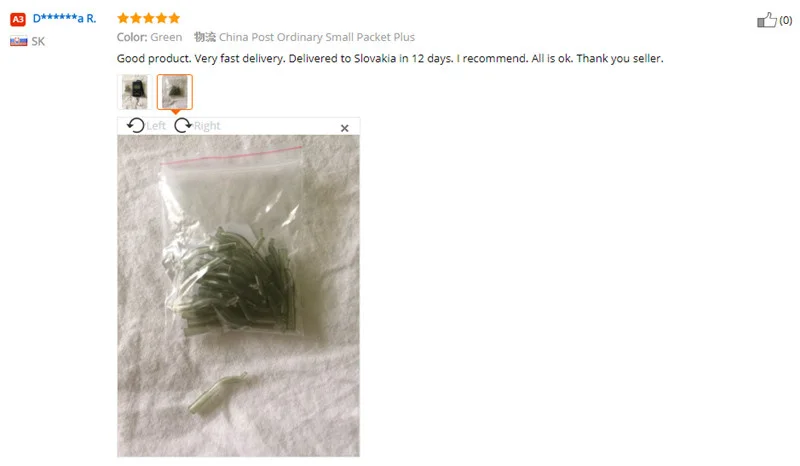Select the highlighted second photo thumbnail
This screenshot has width=800, height=466.
[x=174, y=92]
